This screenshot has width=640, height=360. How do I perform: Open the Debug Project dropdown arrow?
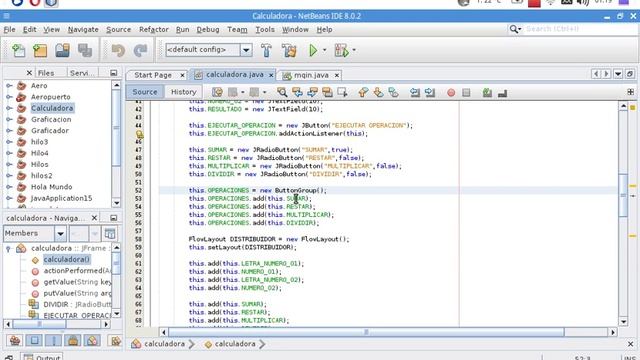[354, 50]
